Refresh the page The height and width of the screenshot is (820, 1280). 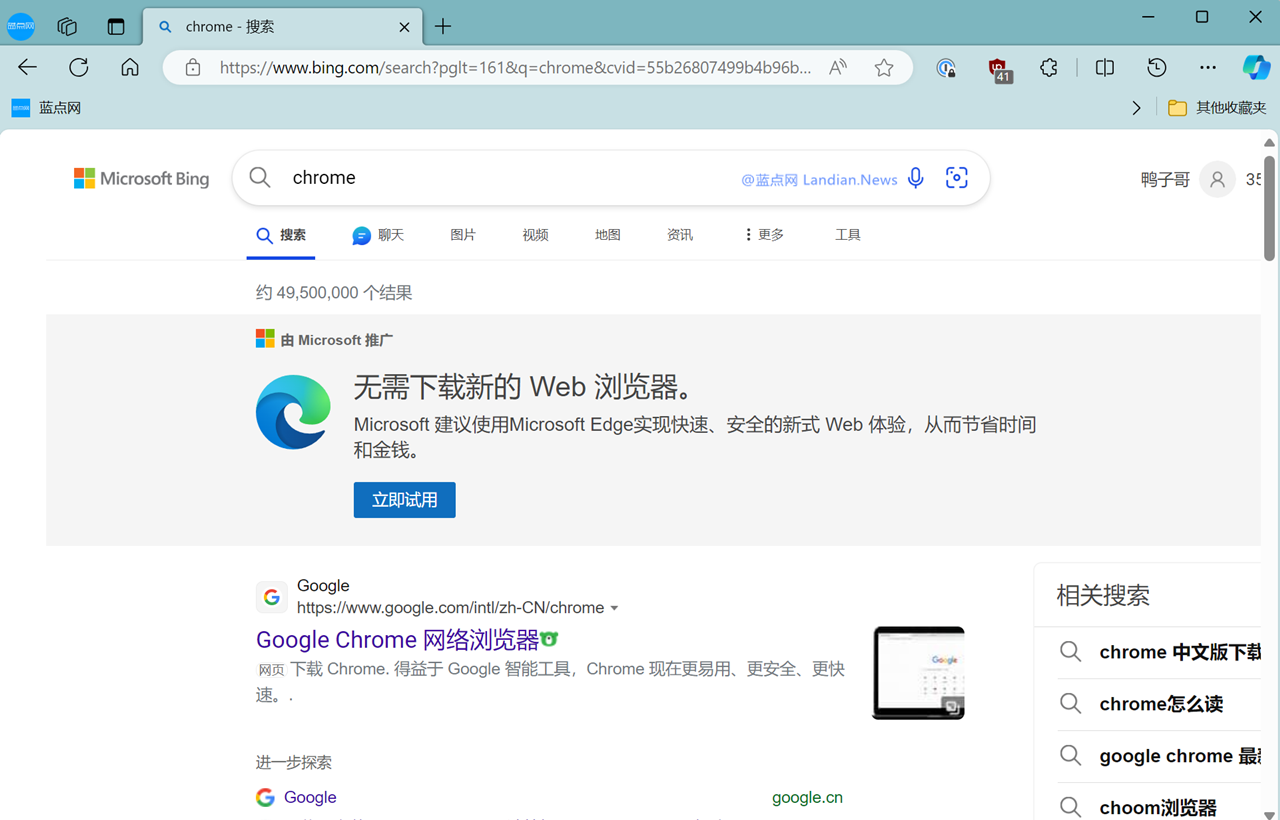click(x=79, y=68)
